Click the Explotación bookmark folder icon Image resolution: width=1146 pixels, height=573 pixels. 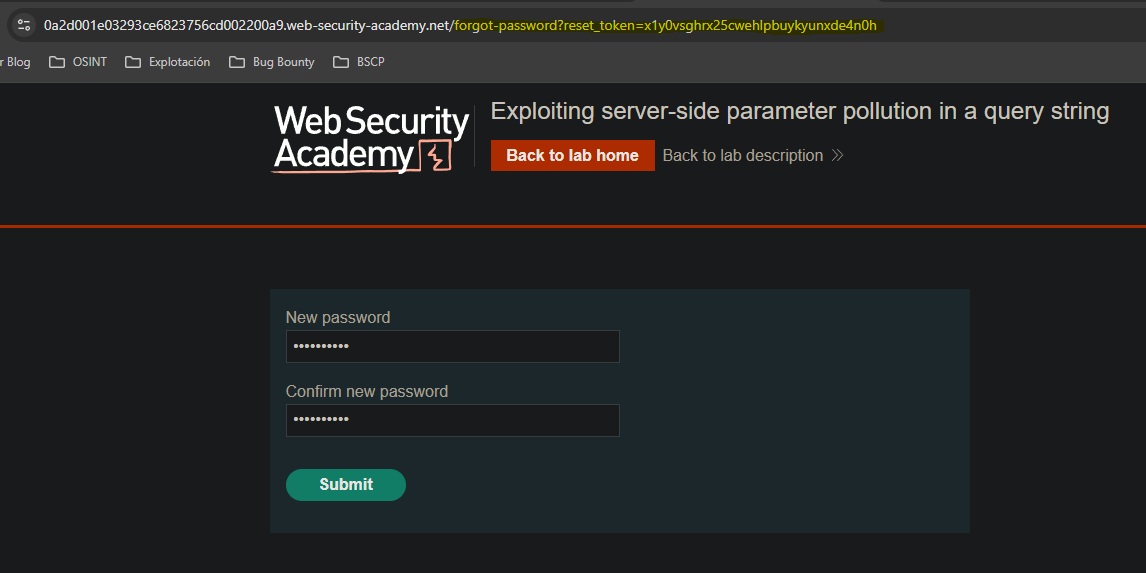pyautogui.click(x=133, y=62)
